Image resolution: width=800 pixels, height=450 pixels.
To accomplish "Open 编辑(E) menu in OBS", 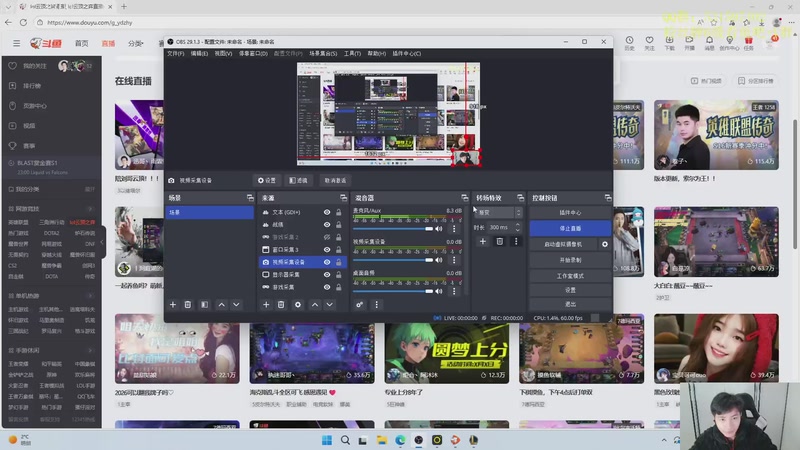I will (x=199, y=54).
